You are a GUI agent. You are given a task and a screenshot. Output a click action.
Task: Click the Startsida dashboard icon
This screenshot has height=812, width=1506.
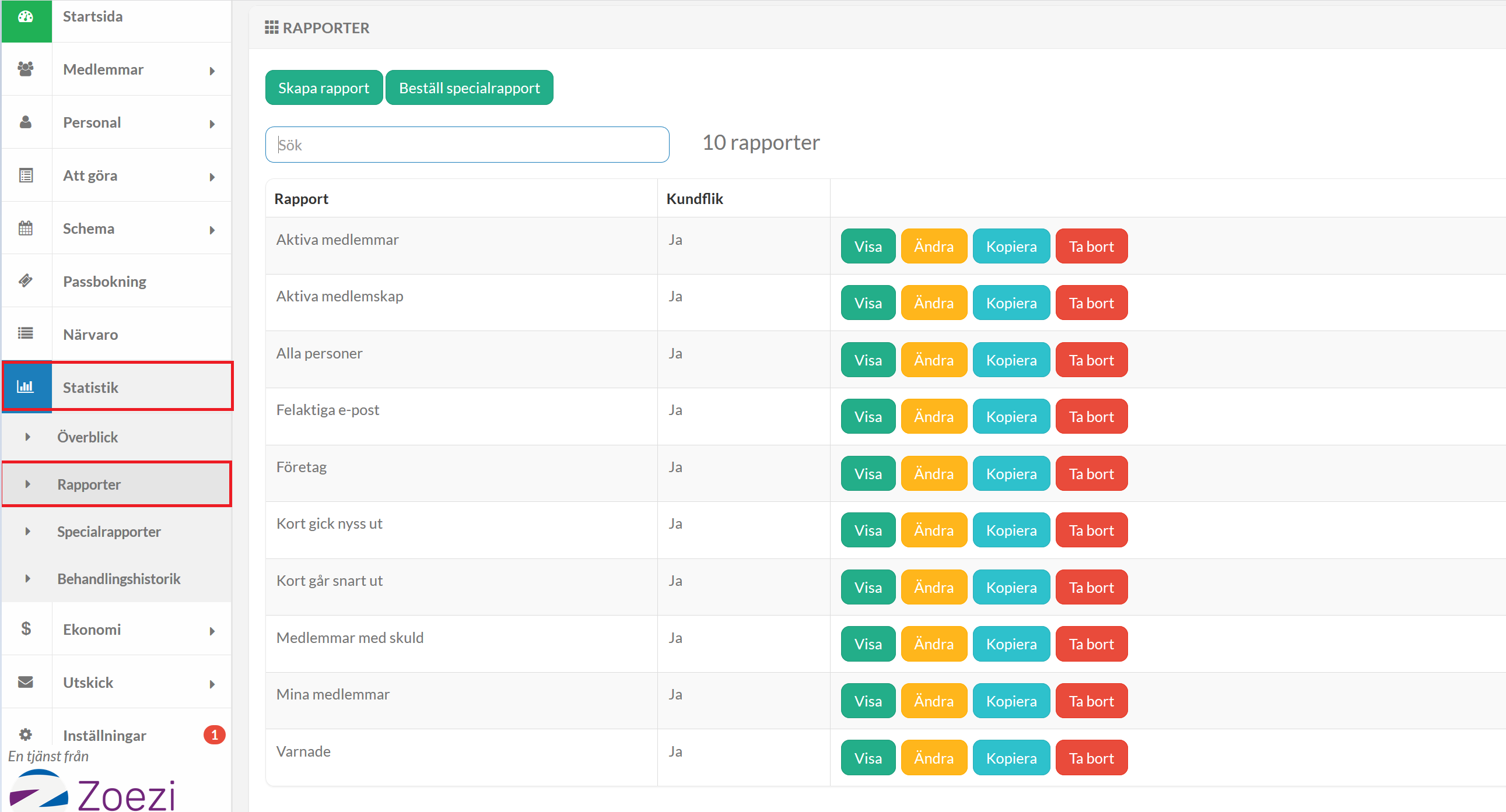(26, 17)
